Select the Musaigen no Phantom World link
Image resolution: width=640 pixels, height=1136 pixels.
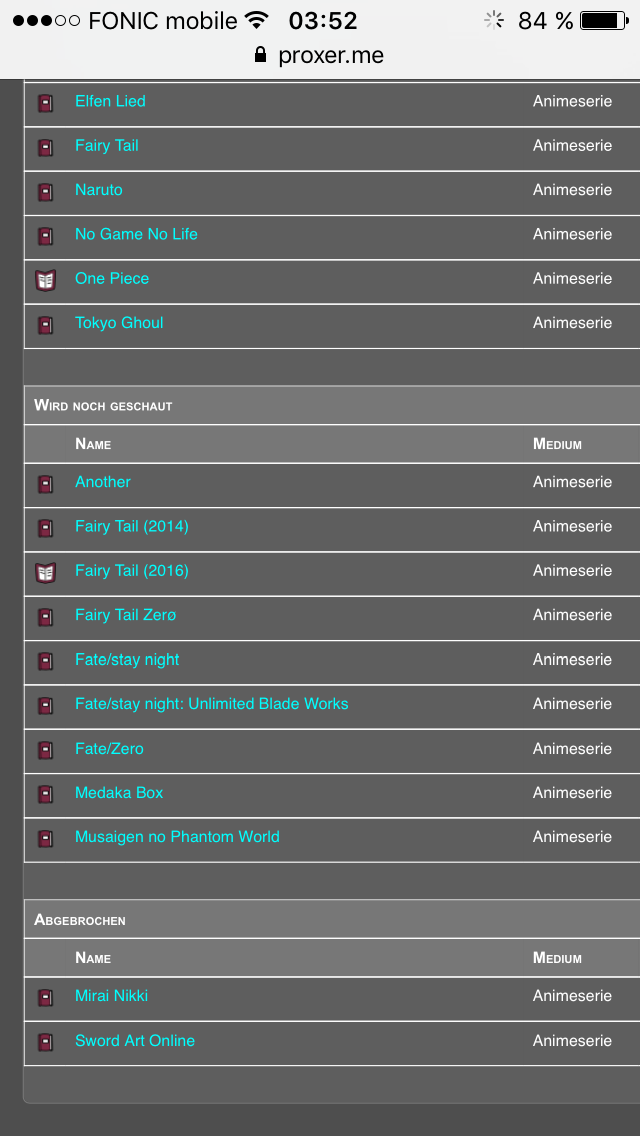coord(177,837)
